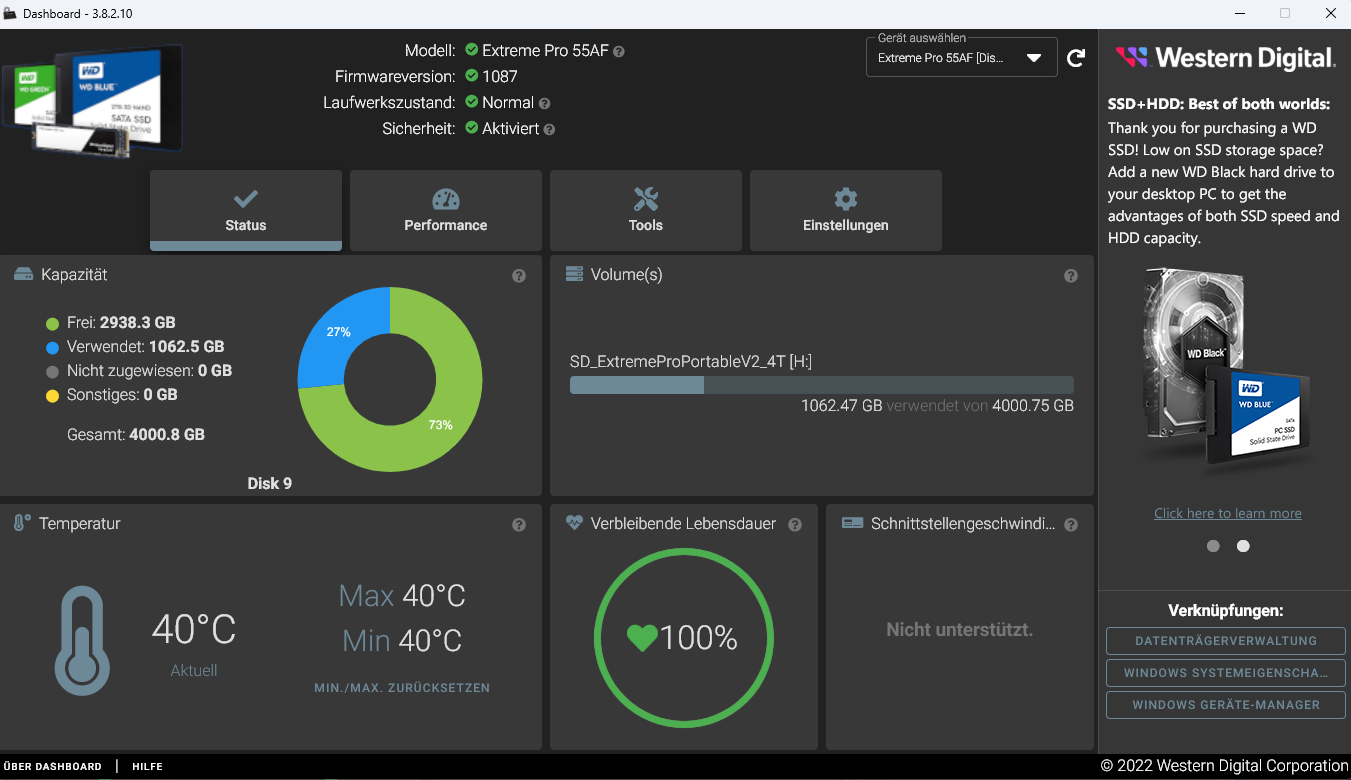
Task: Click the Kapazität panel help icon
Action: point(519,276)
